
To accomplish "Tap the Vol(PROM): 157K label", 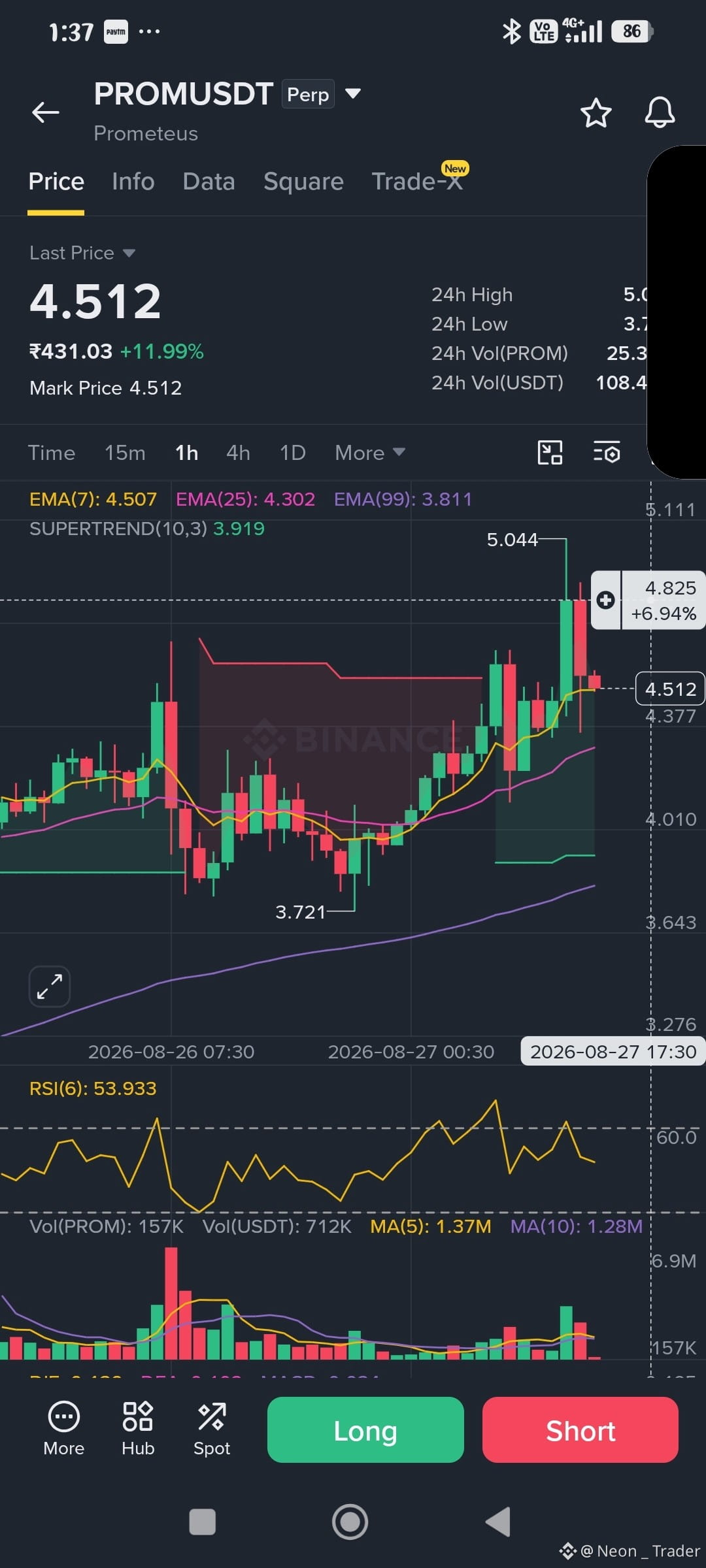I will (x=107, y=1226).
